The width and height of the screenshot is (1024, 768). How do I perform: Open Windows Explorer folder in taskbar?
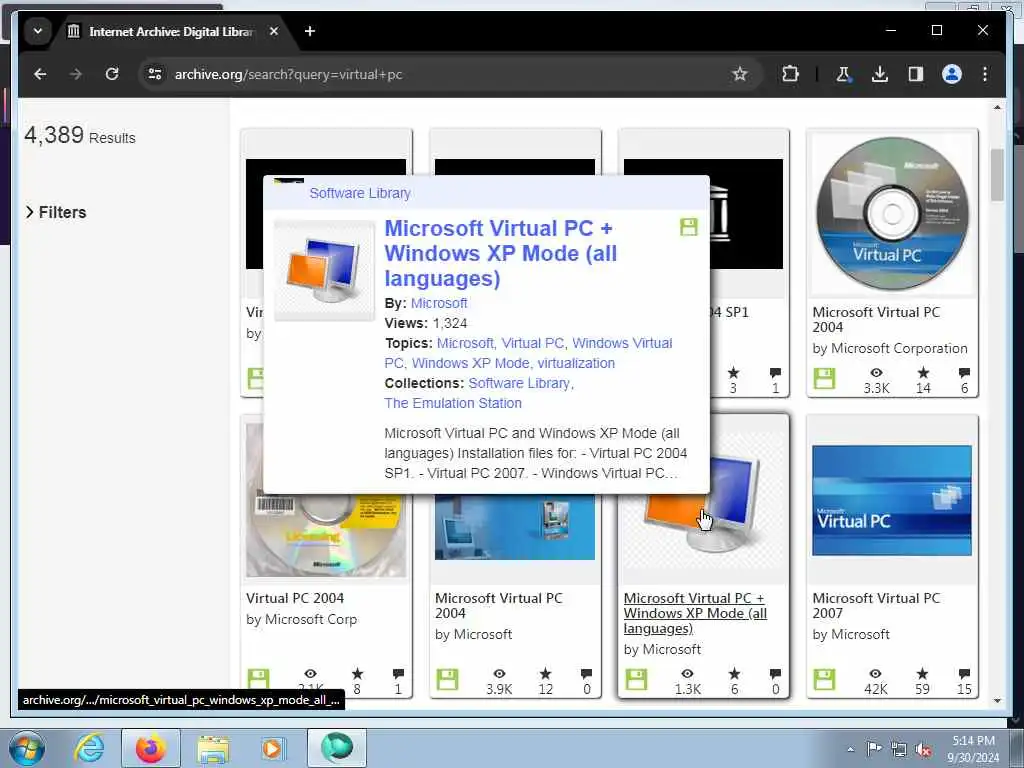pos(213,749)
